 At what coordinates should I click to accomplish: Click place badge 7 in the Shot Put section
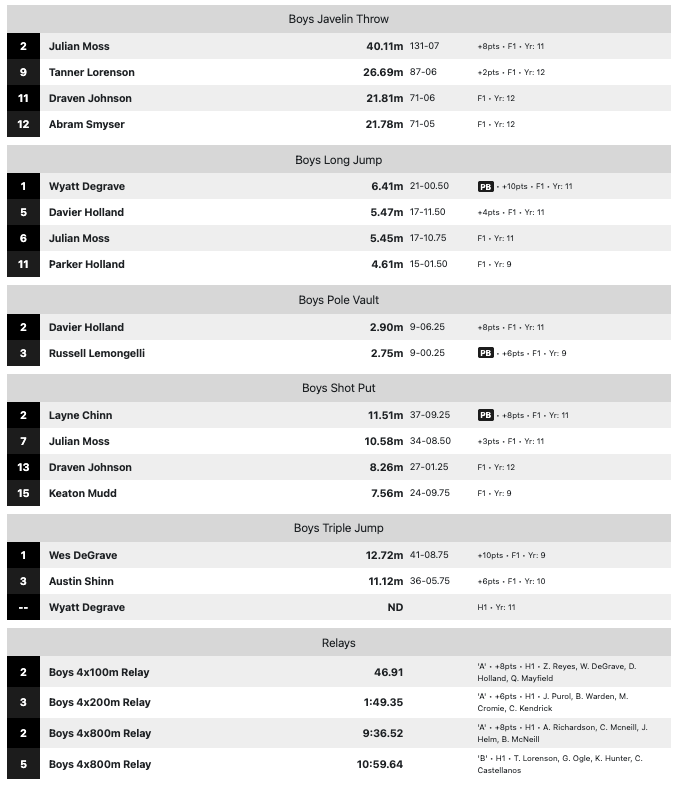[x=23, y=441]
